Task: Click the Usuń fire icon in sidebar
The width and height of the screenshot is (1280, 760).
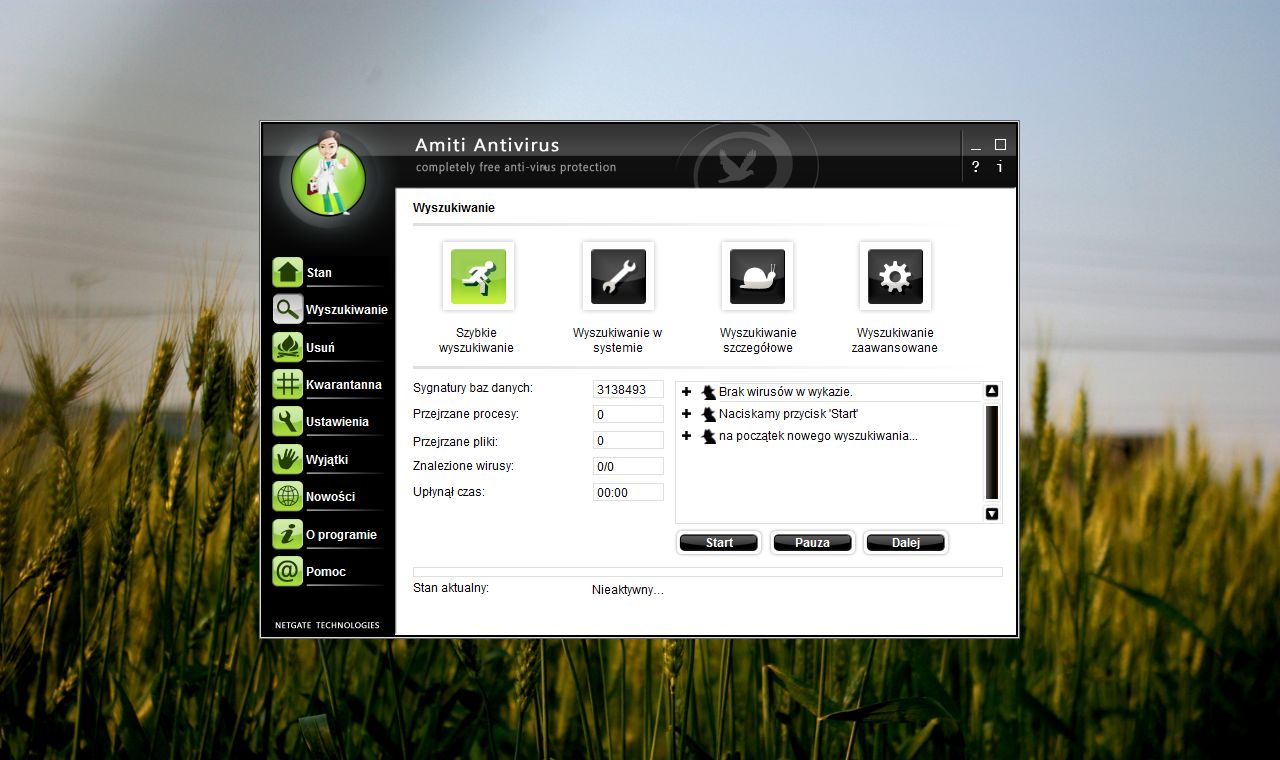Action: [288, 347]
